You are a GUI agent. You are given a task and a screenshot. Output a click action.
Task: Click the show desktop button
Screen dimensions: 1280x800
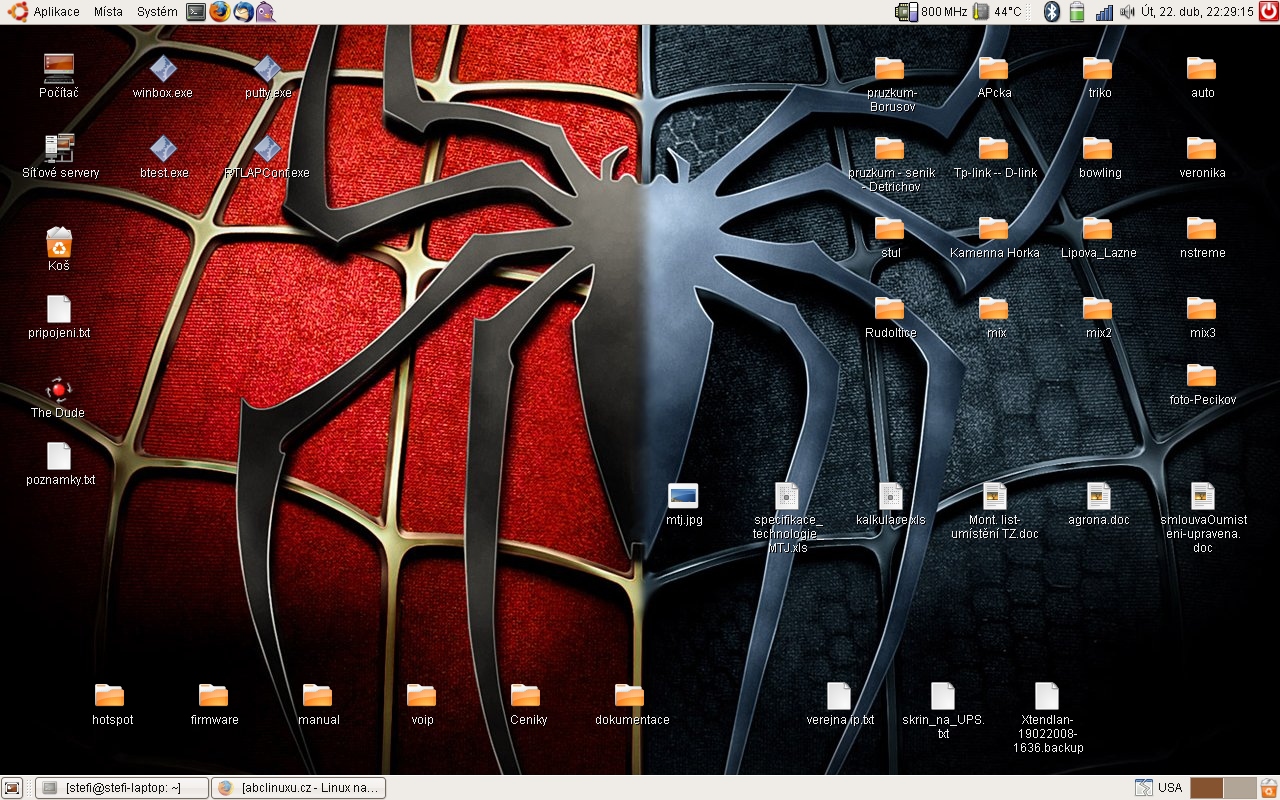point(12,788)
